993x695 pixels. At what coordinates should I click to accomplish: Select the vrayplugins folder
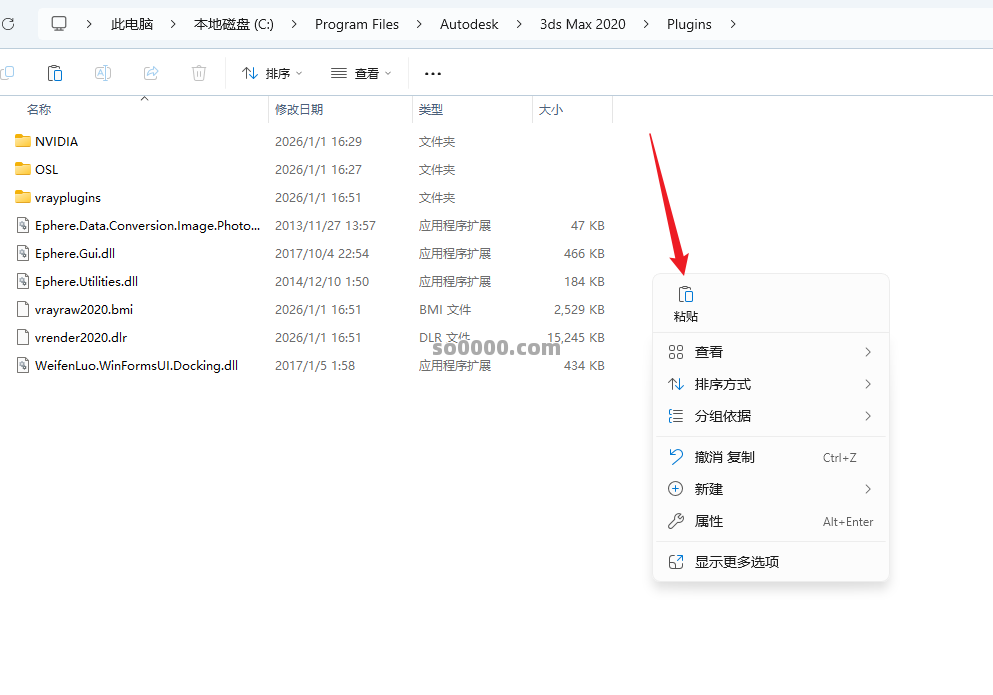(67, 198)
